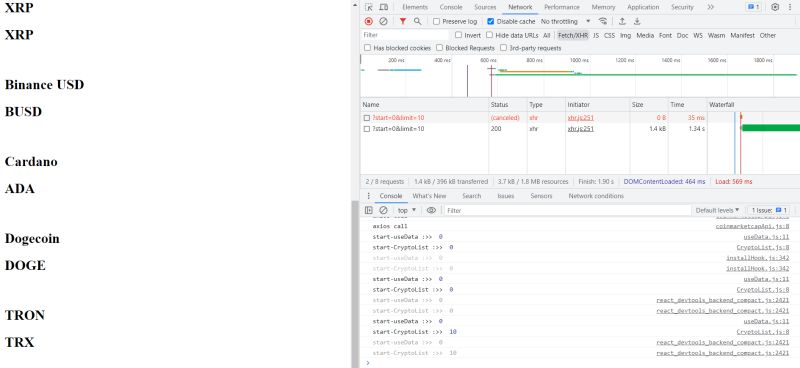Screen dimensions: 800x368
Task: Open the Memory tab
Action: coord(603,7)
